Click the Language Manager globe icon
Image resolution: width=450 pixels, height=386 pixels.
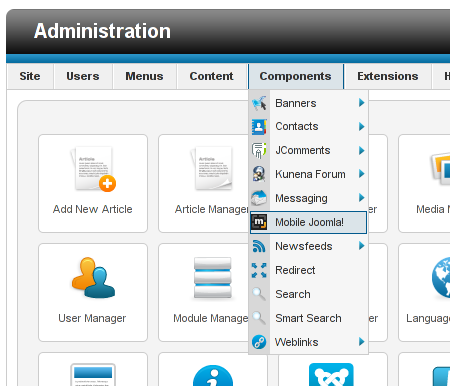pyautogui.click(x=441, y=277)
